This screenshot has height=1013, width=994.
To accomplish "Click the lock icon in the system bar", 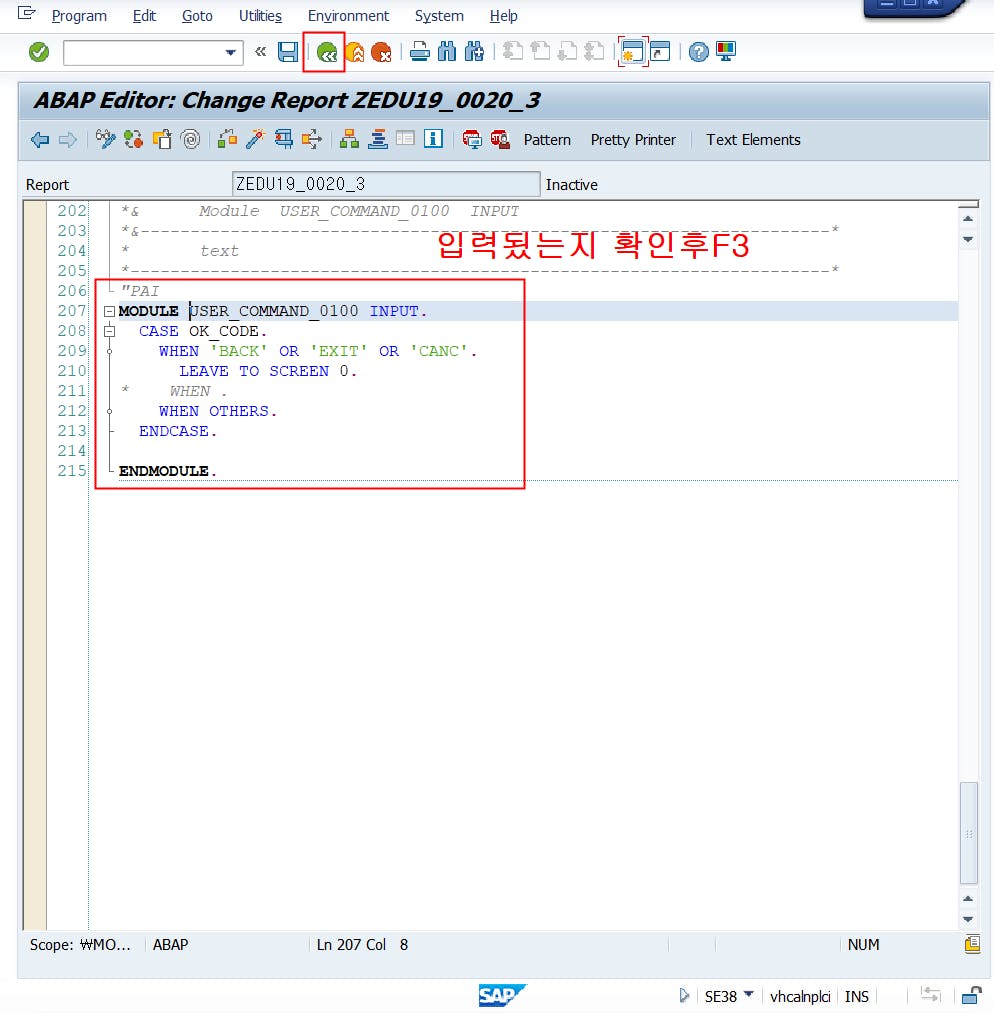I will (971, 996).
